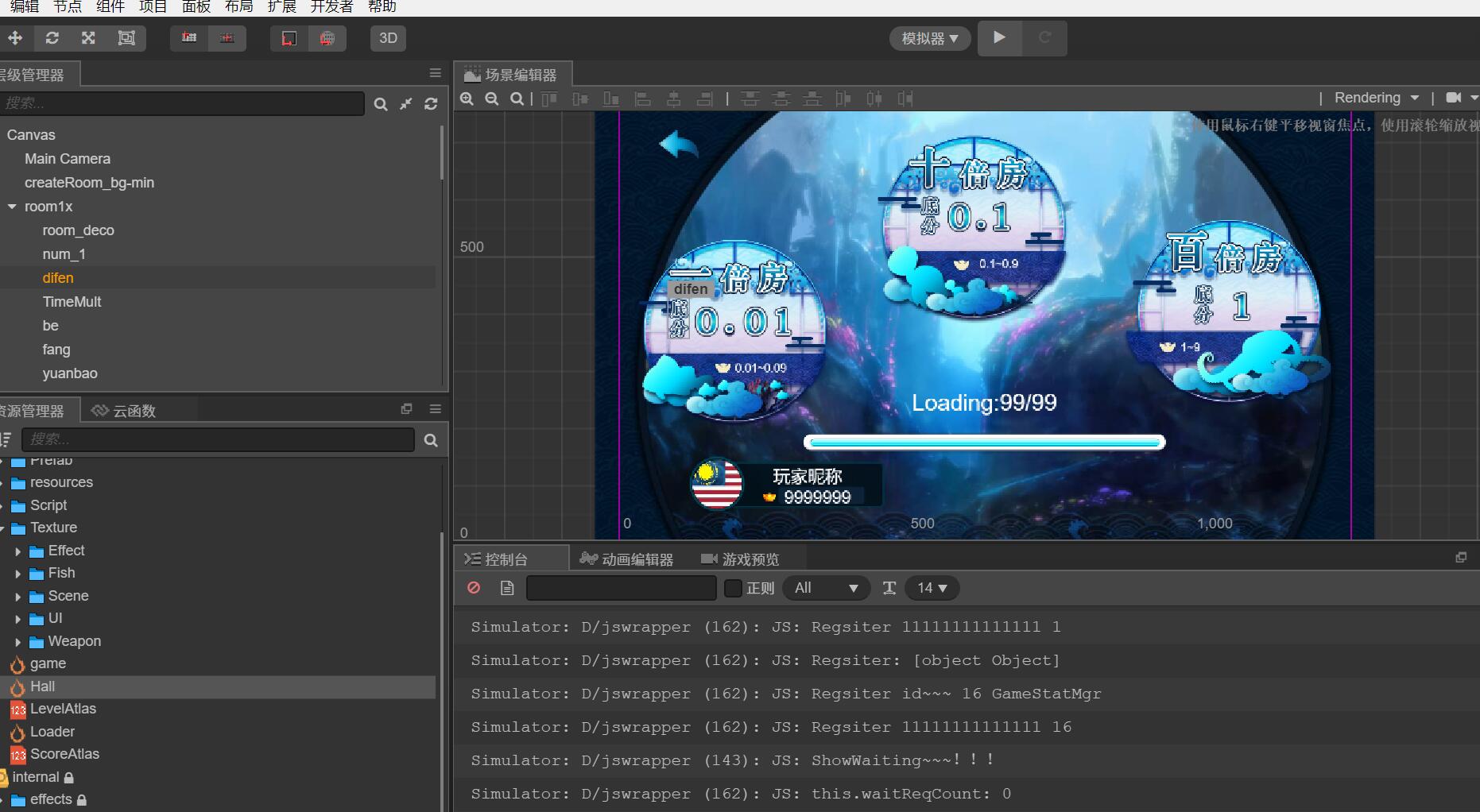1480x812 pixels.
Task: Collapse all nodes in hierarchy panel
Action: point(406,104)
